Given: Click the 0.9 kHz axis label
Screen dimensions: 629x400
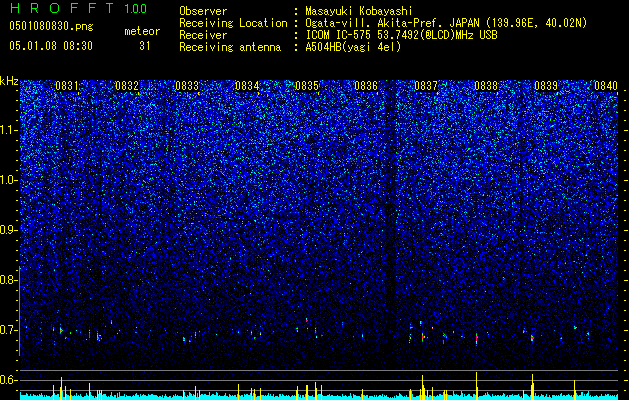Looking at the screenshot, I should [x=7, y=230].
